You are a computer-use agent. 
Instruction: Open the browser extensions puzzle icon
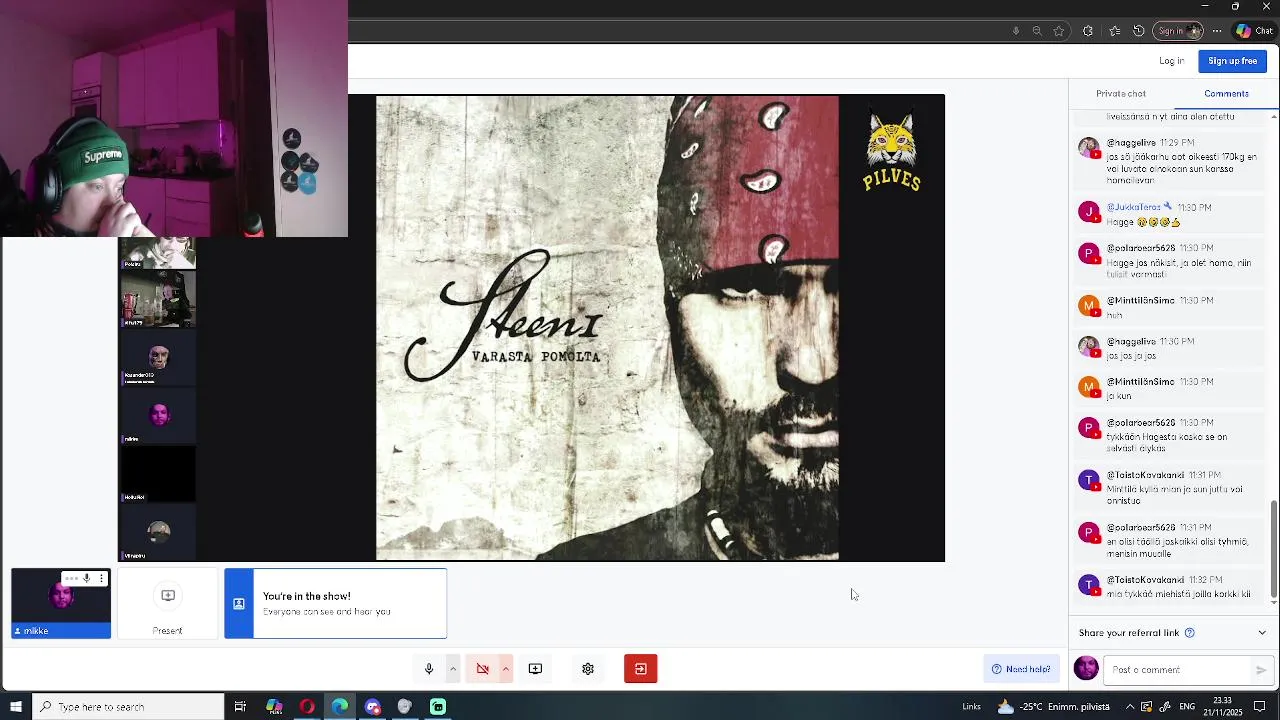tap(1088, 31)
